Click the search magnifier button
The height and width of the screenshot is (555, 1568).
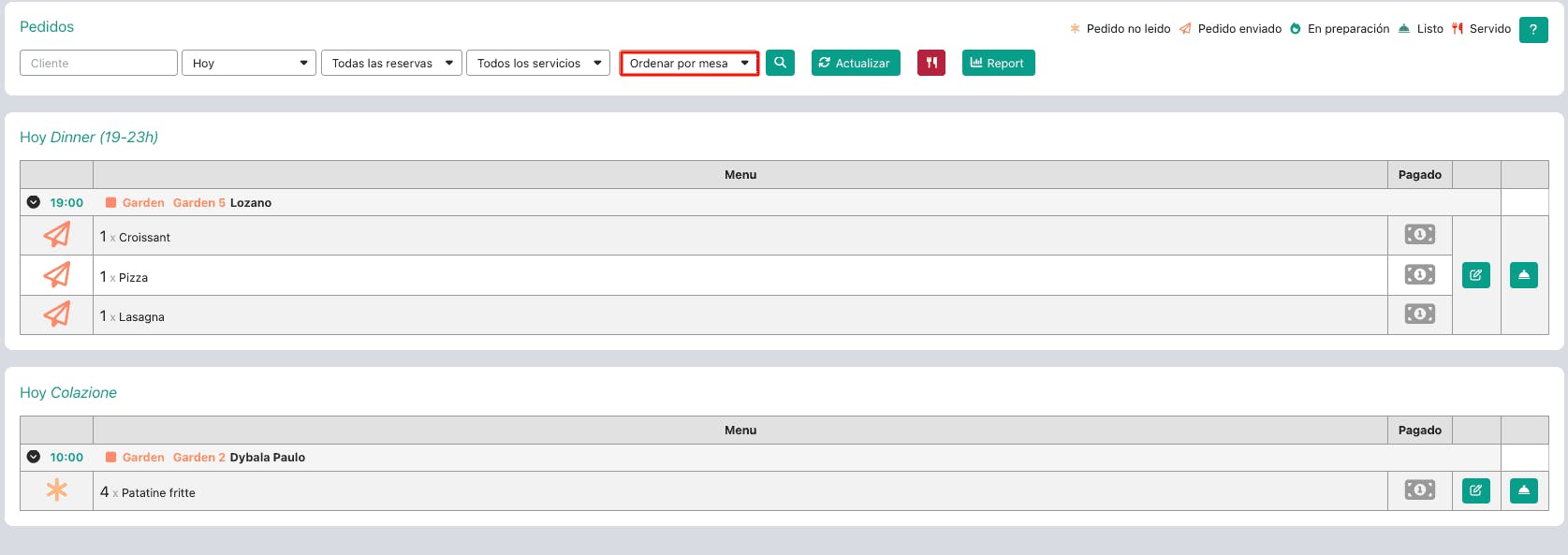[x=780, y=63]
